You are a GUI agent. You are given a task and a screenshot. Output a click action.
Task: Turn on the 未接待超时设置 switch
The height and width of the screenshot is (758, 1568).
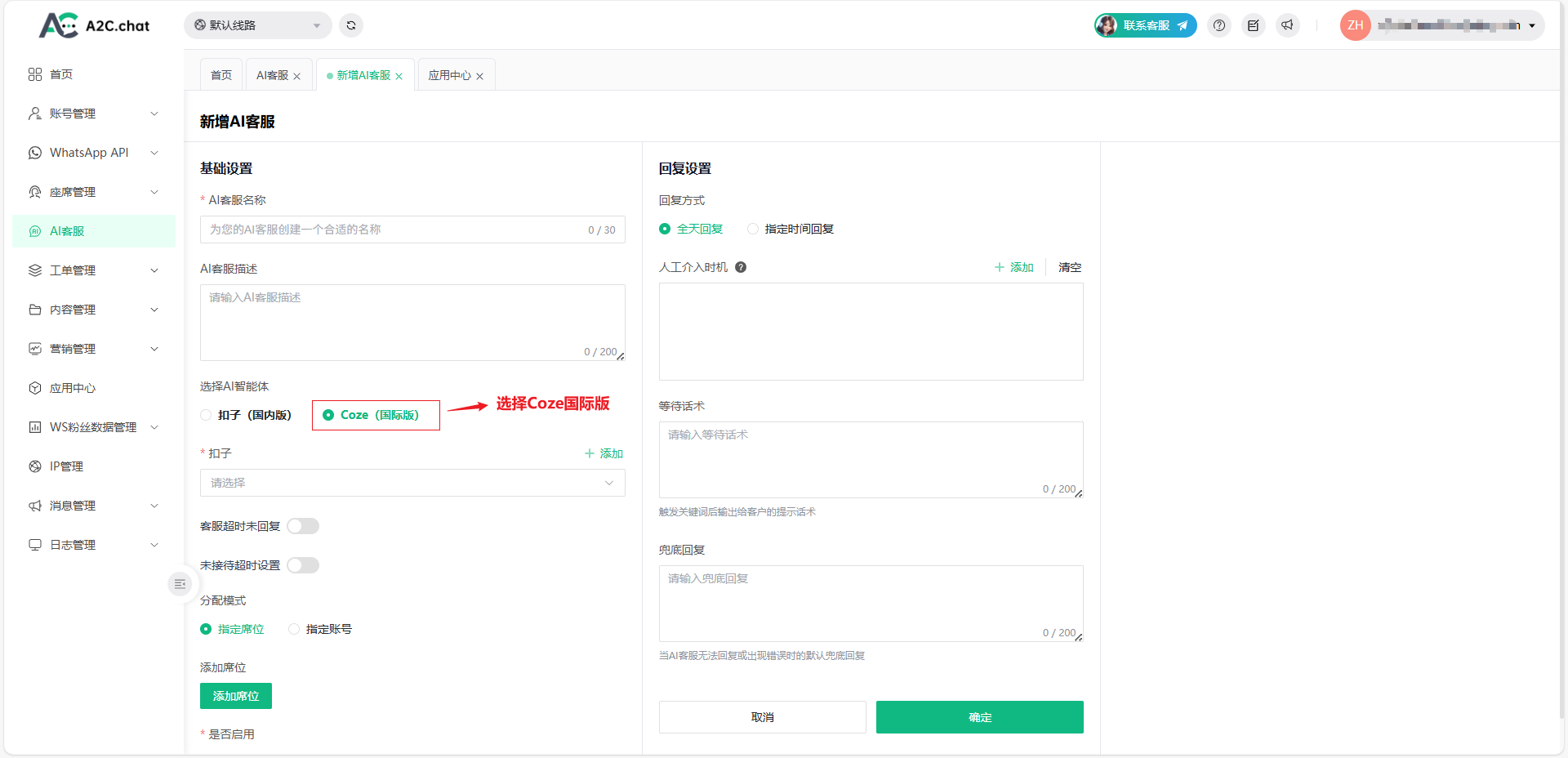(x=303, y=565)
